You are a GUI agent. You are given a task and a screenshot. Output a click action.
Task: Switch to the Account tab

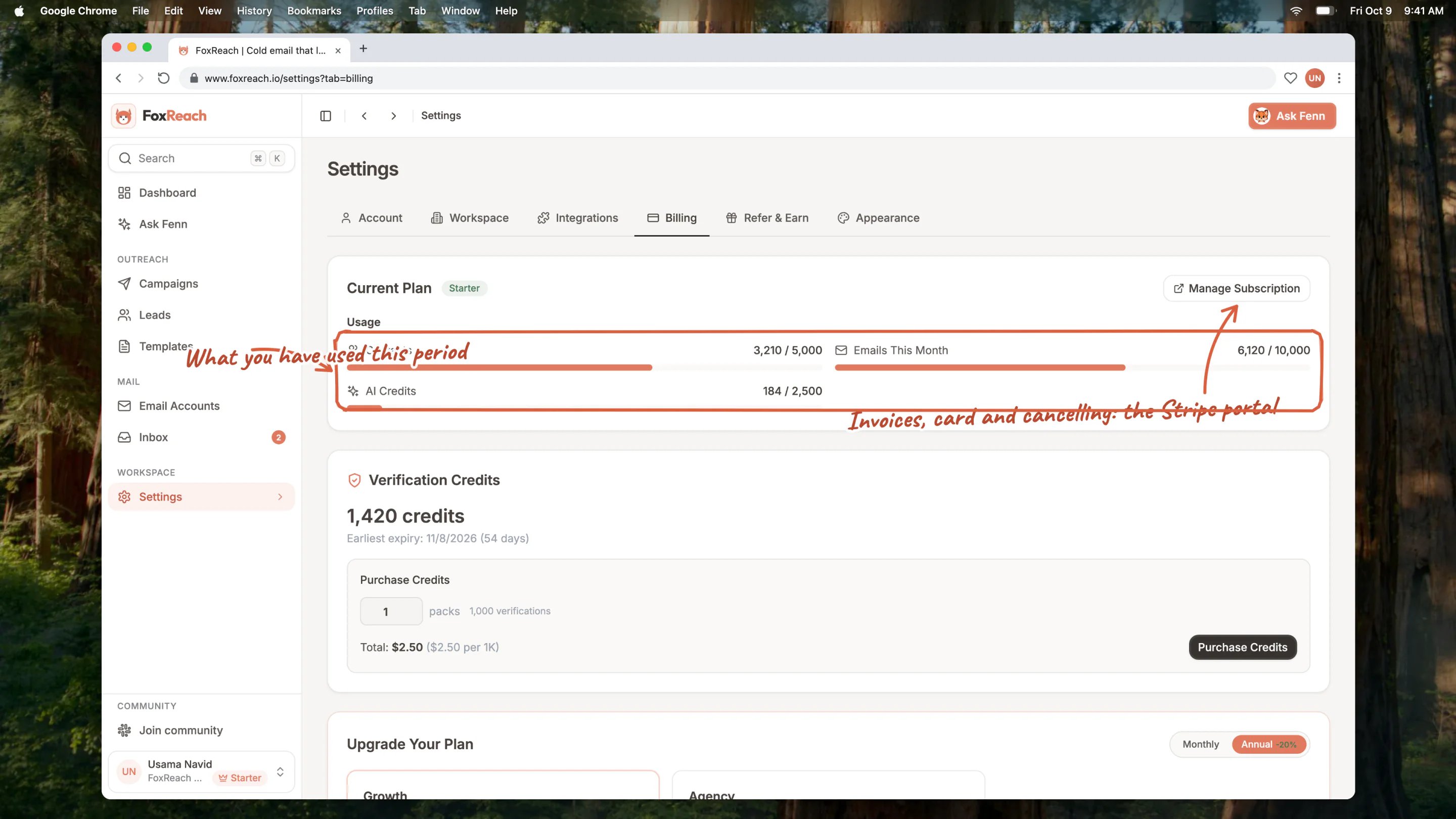372,218
